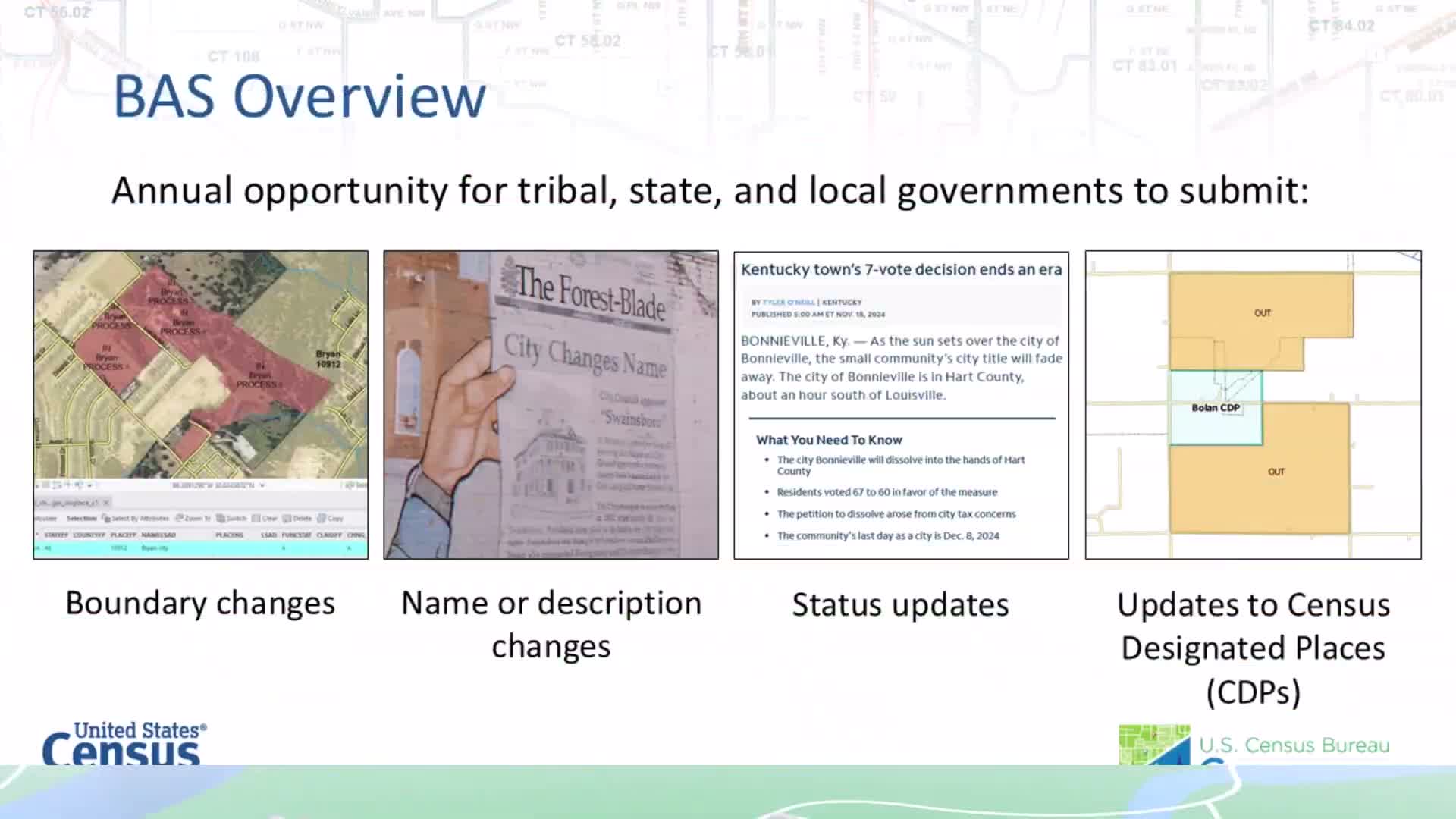Select The Forest-Blade newspaper image
This screenshot has height=819, width=1456.
(551, 405)
